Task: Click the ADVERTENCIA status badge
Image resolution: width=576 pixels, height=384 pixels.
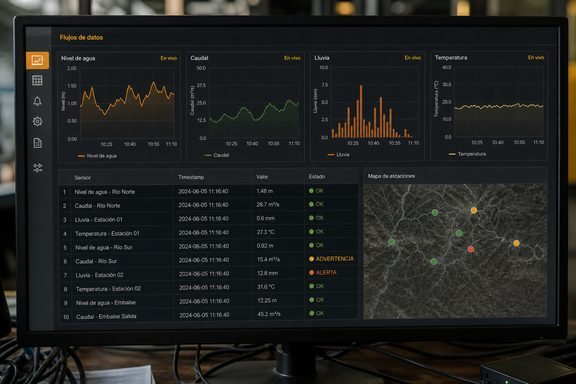Action: click(x=331, y=259)
